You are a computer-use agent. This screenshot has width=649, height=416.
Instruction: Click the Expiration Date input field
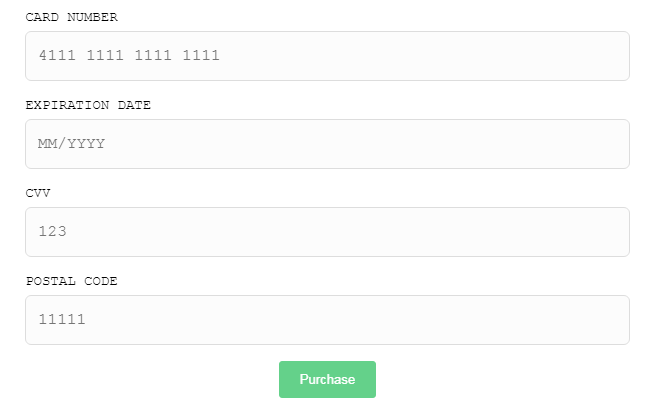pyautogui.click(x=327, y=144)
